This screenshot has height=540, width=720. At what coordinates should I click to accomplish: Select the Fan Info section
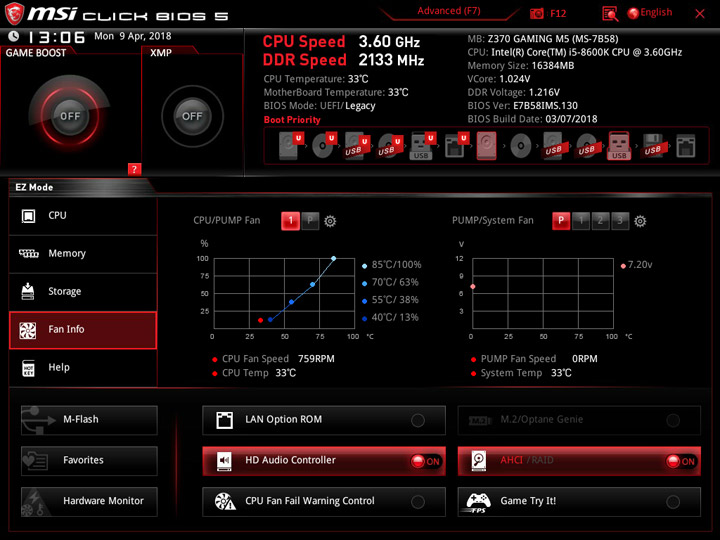coord(83,330)
